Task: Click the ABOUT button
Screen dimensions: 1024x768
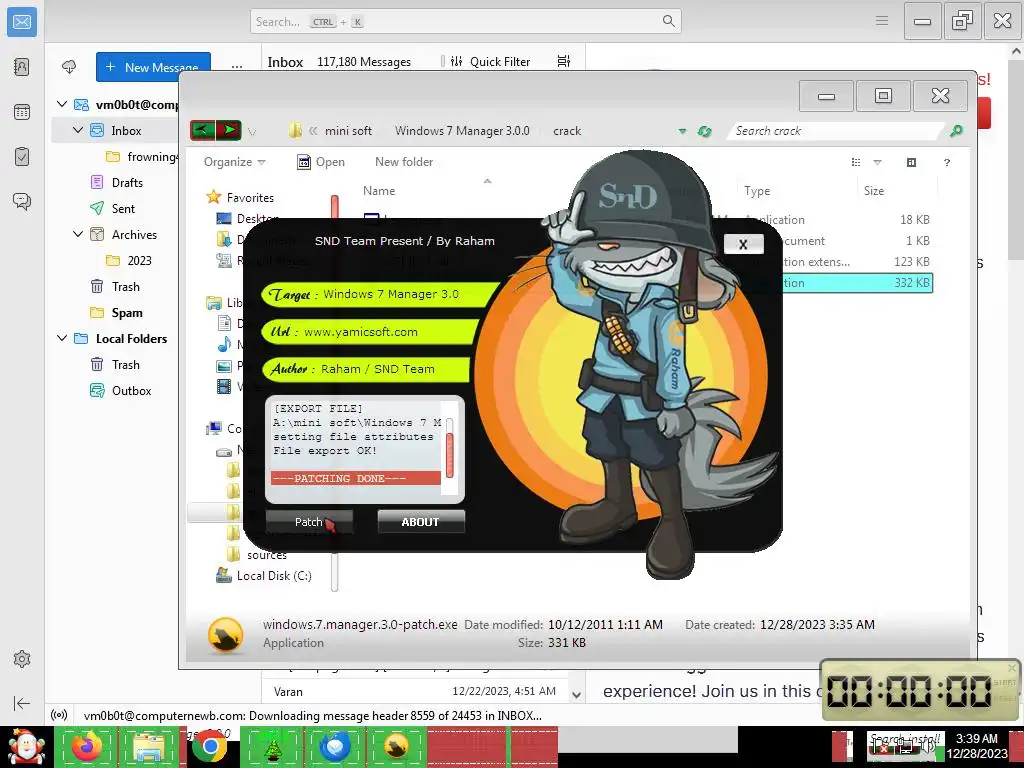Action: [x=421, y=522]
